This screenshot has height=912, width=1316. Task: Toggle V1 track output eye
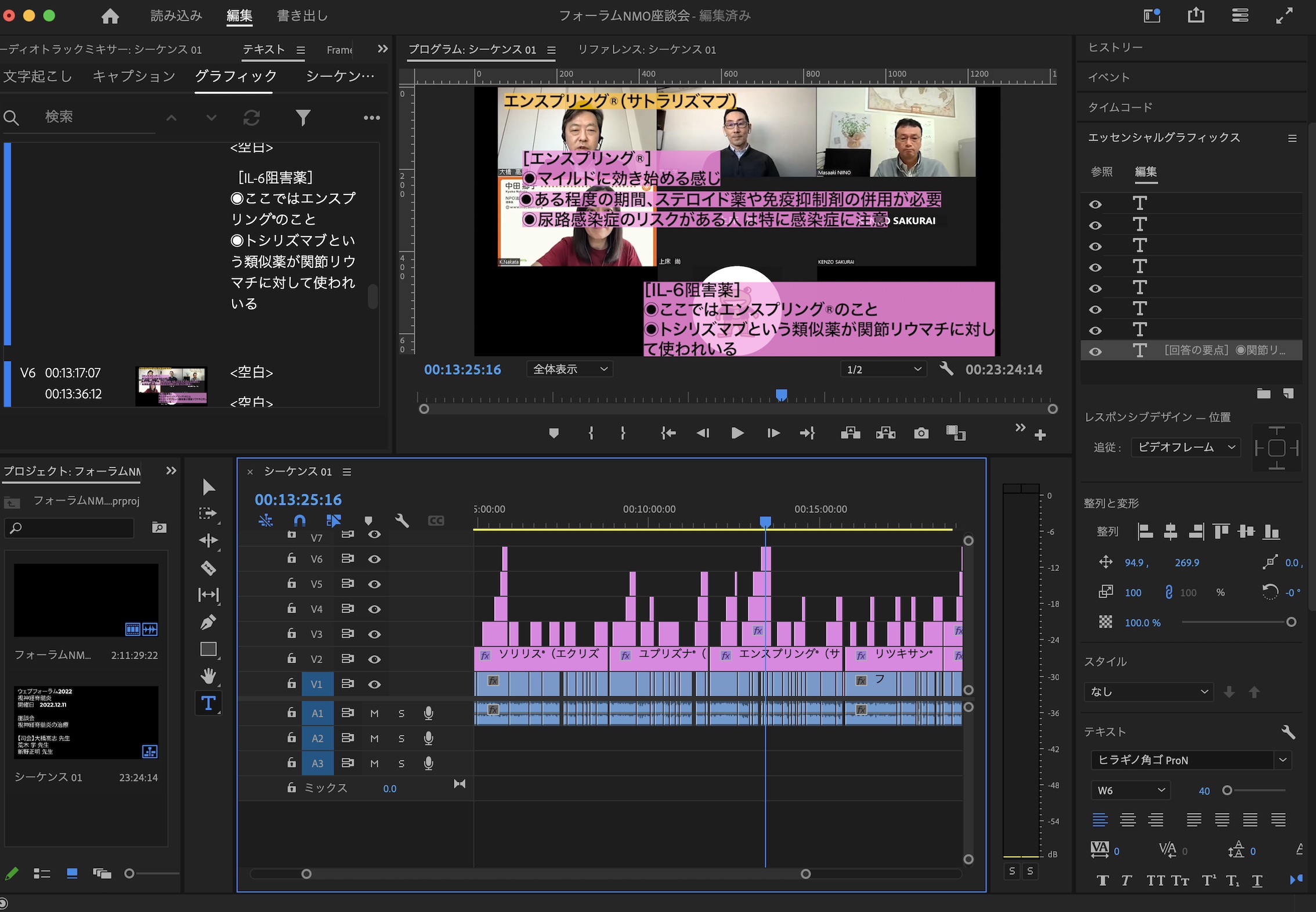pos(375,685)
